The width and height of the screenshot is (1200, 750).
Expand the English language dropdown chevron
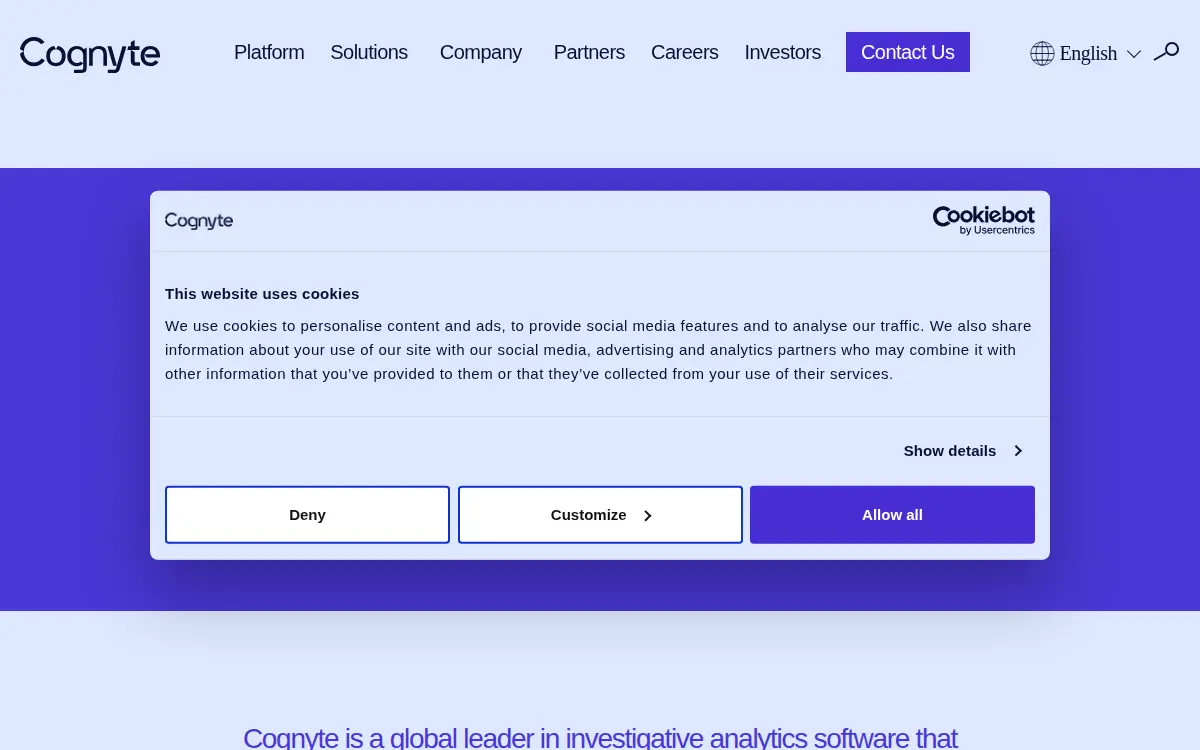coord(1134,54)
